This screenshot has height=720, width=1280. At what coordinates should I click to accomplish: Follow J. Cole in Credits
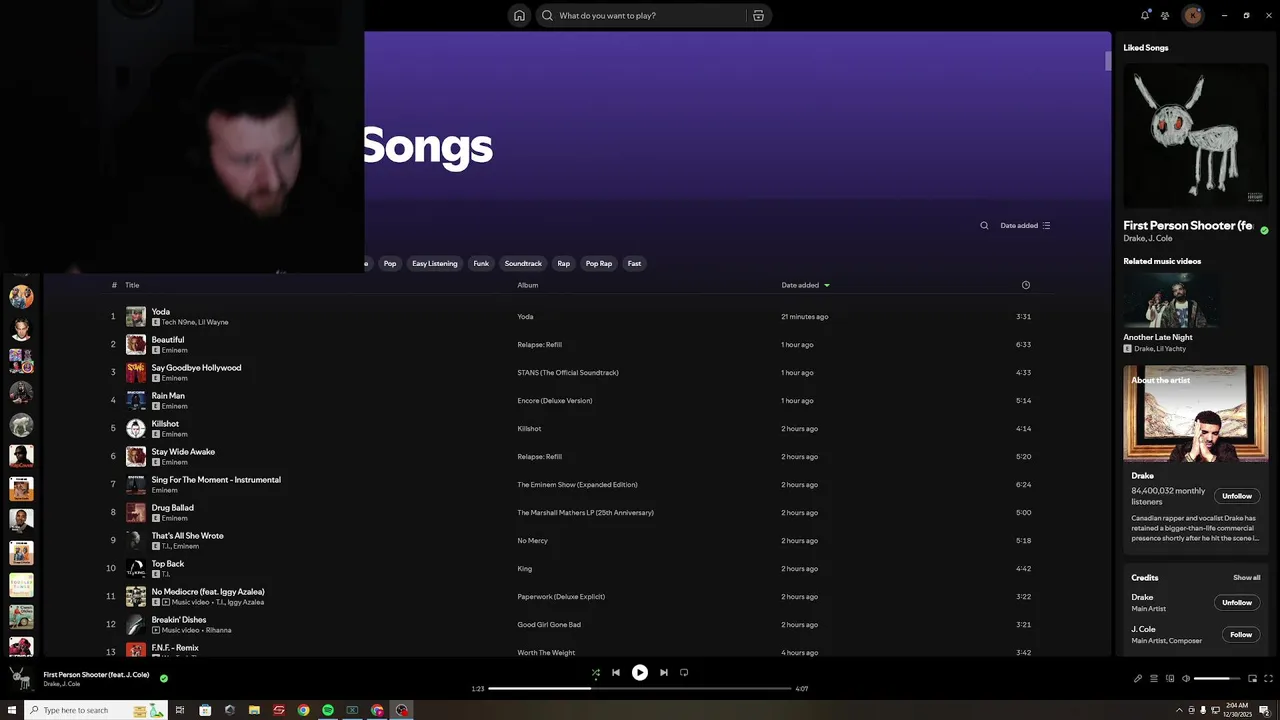(1241, 634)
